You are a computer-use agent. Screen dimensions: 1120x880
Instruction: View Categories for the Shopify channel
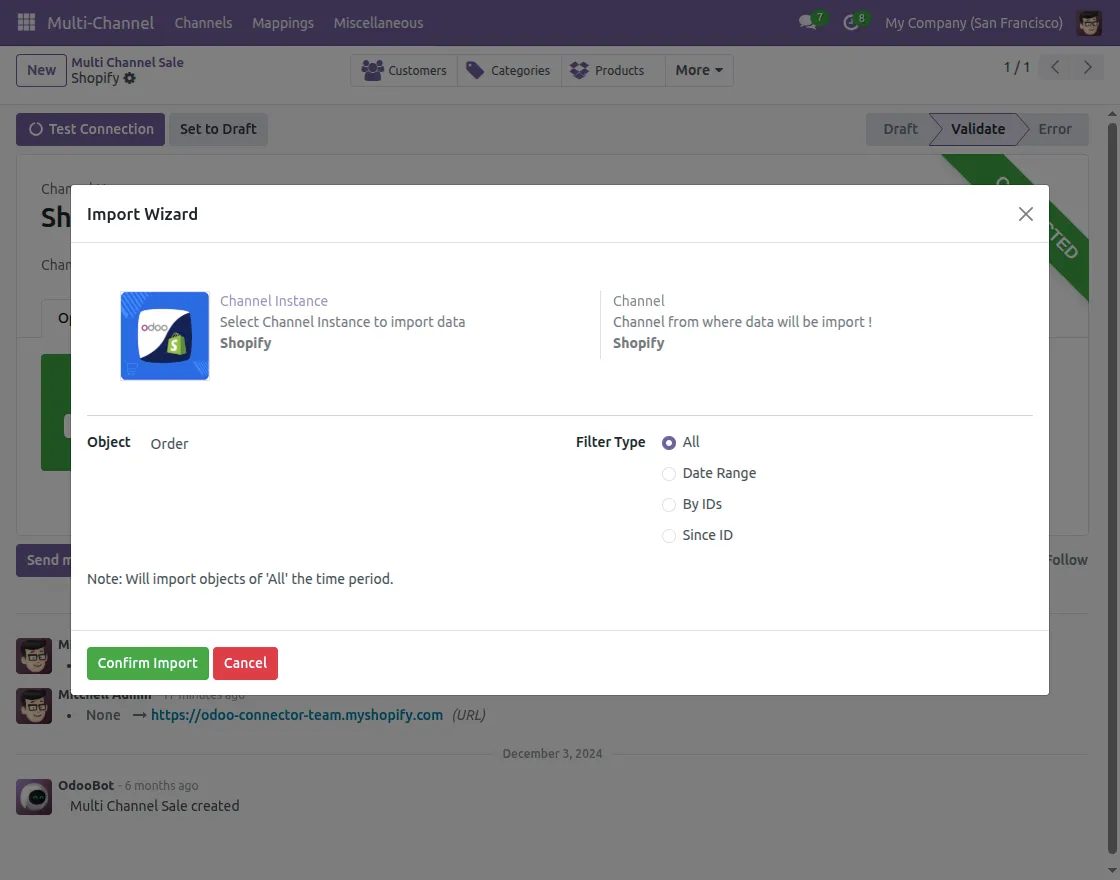click(x=506, y=70)
